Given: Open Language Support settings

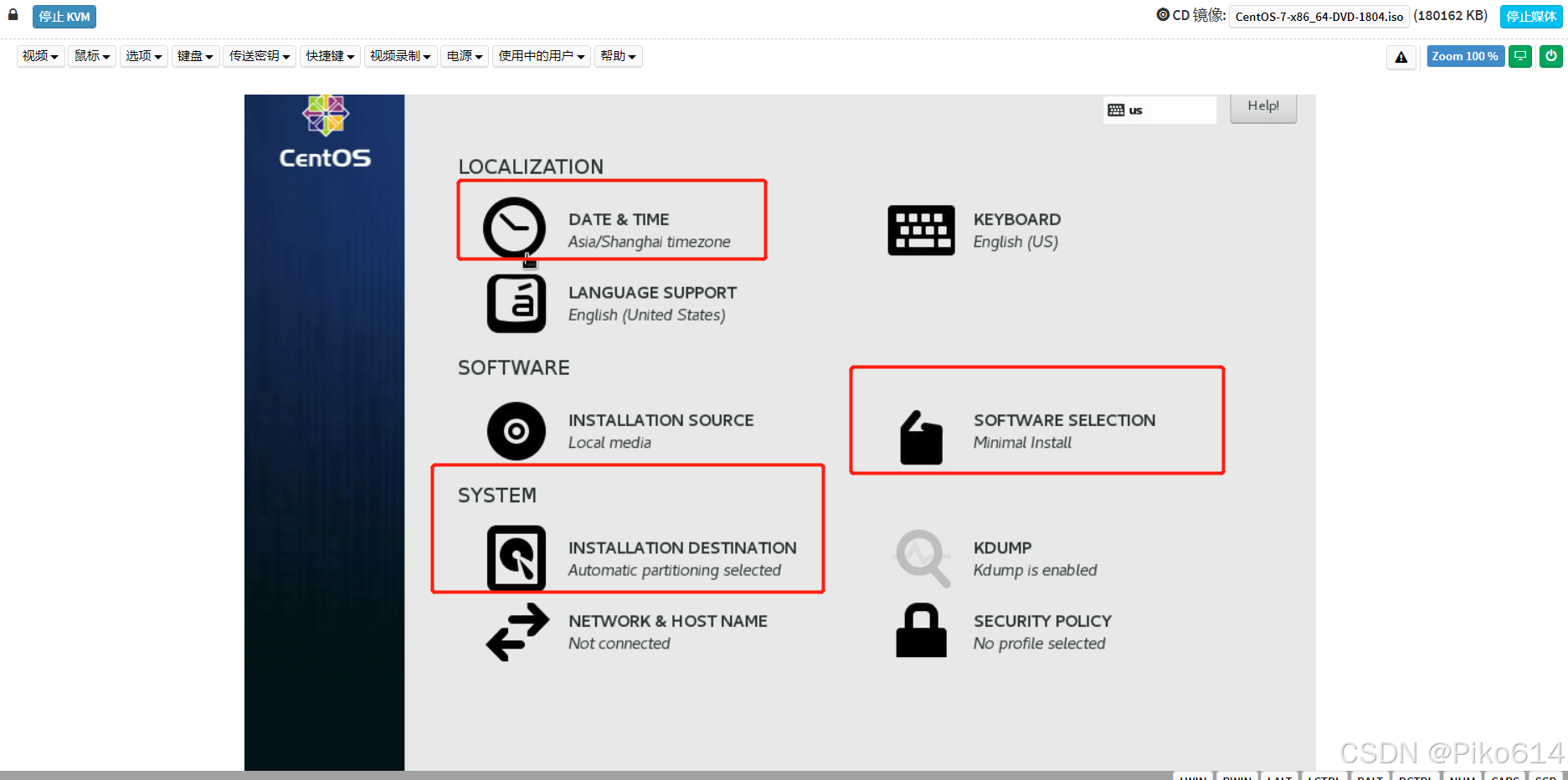Looking at the screenshot, I should pos(516,303).
